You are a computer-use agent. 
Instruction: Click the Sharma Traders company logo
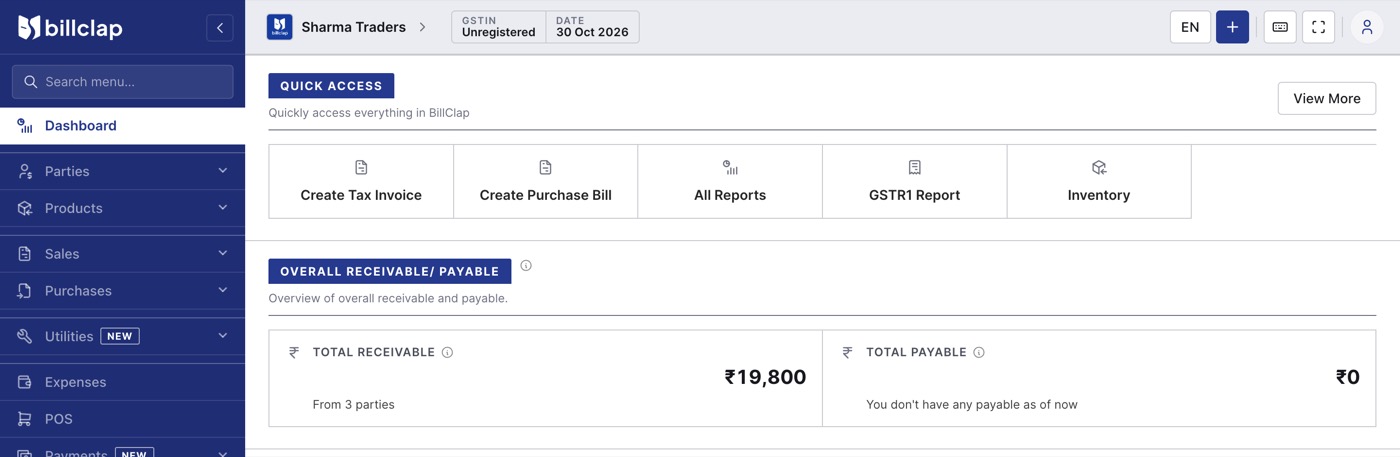tap(279, 27)
